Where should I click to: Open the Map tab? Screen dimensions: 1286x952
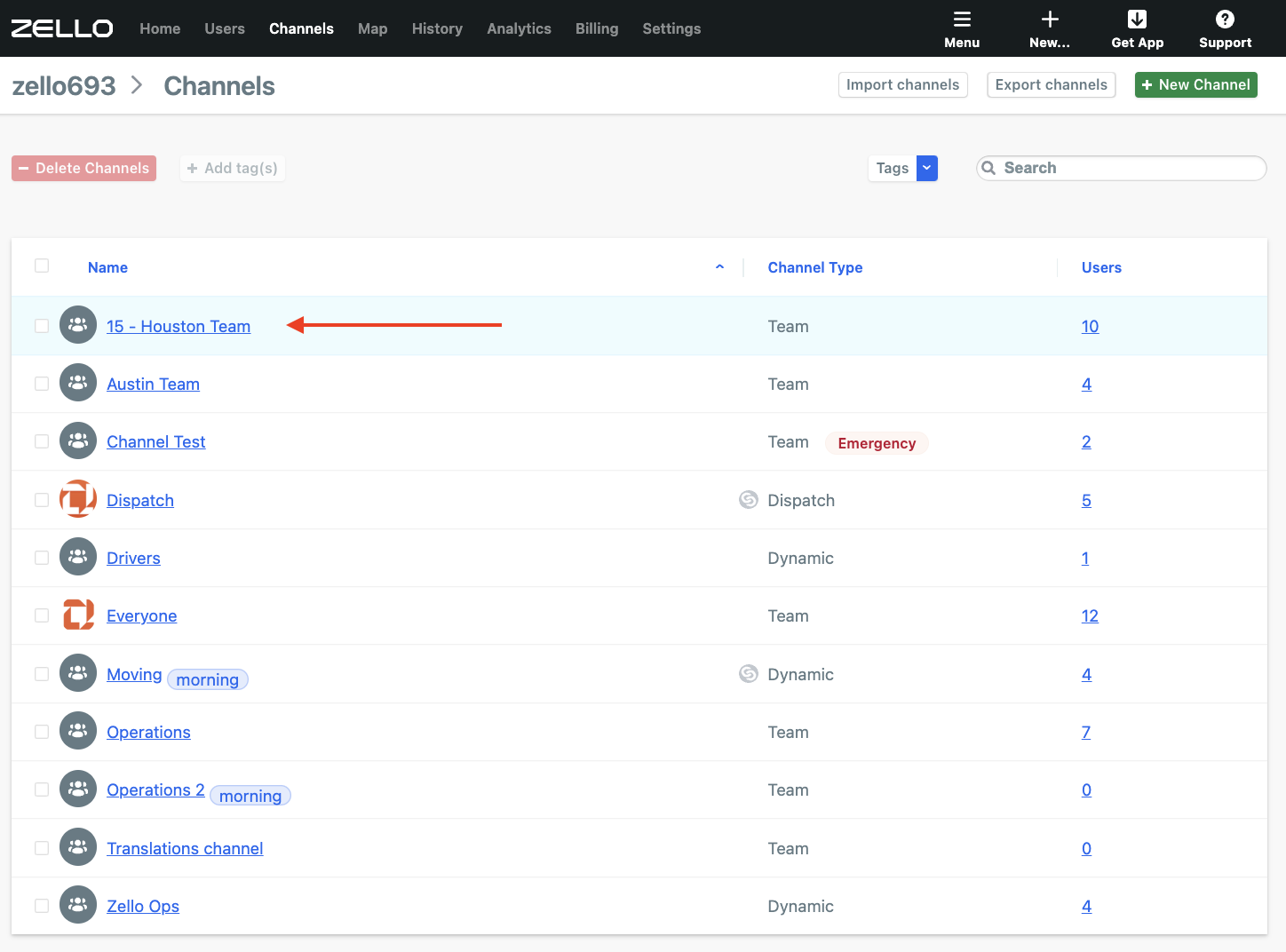pos(372,28)
